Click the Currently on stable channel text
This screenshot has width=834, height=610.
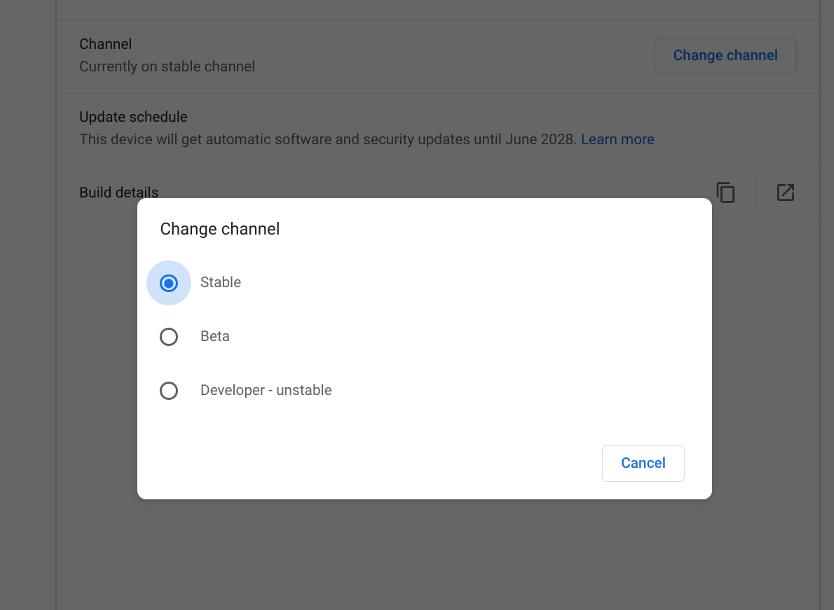click(x=167, y=66)
